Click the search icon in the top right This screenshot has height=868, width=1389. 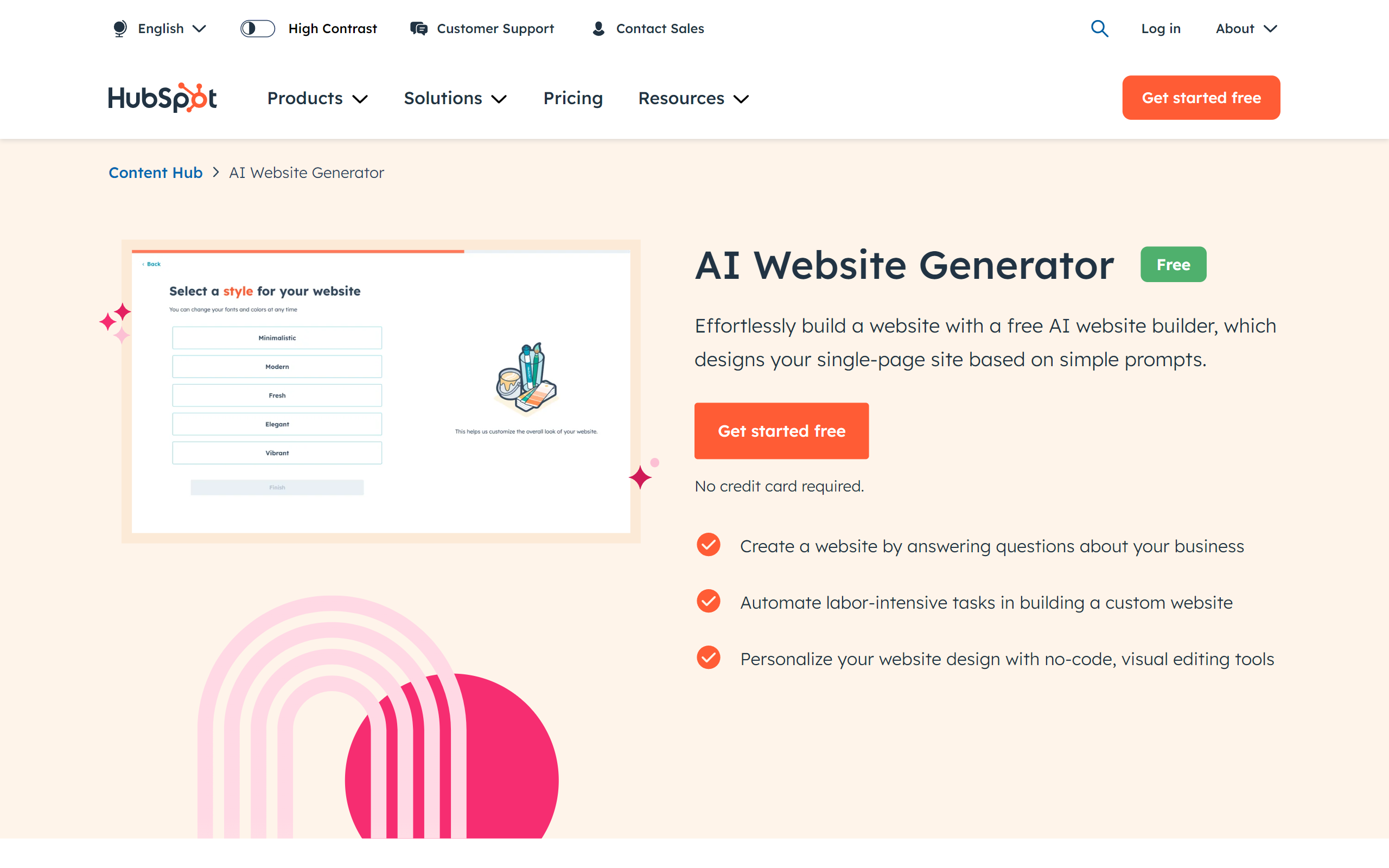(x=1100, y=28)
